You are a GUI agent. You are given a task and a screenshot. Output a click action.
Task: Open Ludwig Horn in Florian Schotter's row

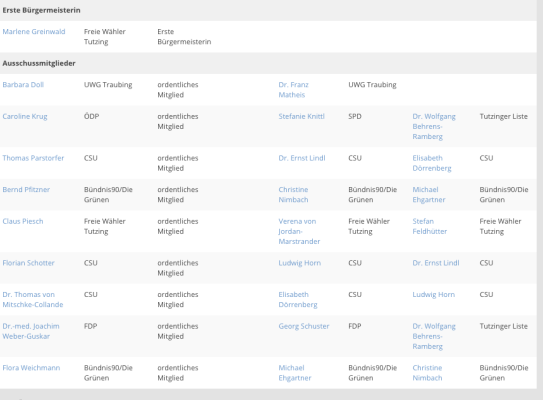300,263
